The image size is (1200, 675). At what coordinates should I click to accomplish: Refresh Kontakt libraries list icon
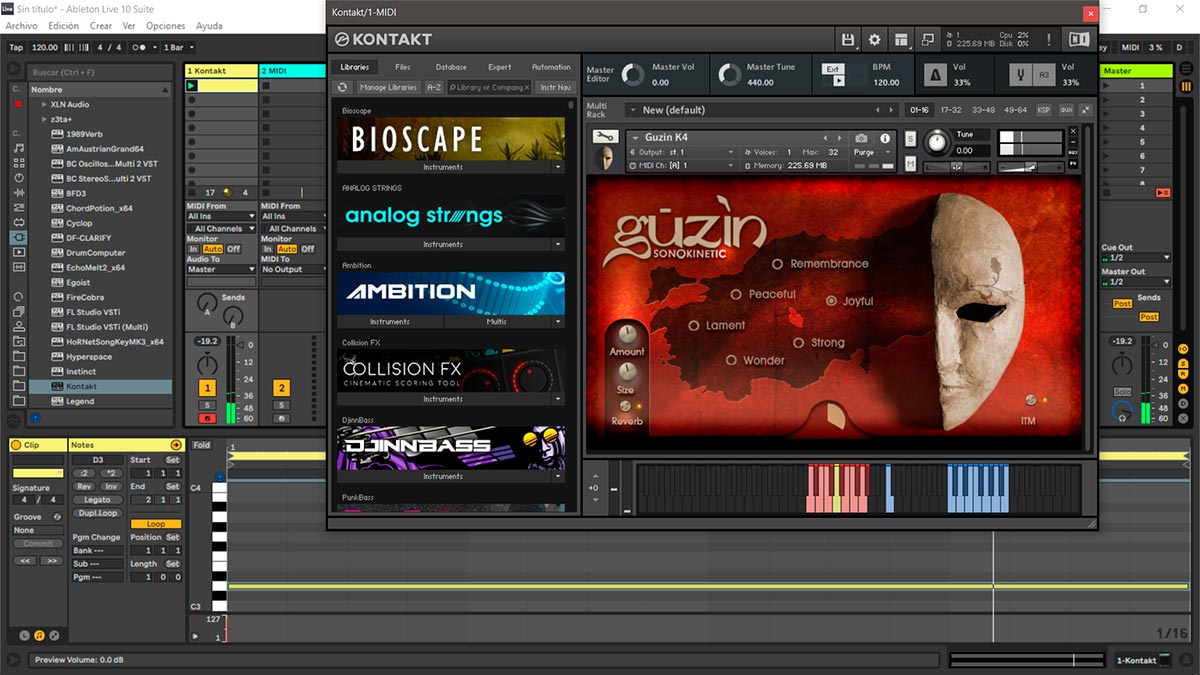tap(343, 88)
